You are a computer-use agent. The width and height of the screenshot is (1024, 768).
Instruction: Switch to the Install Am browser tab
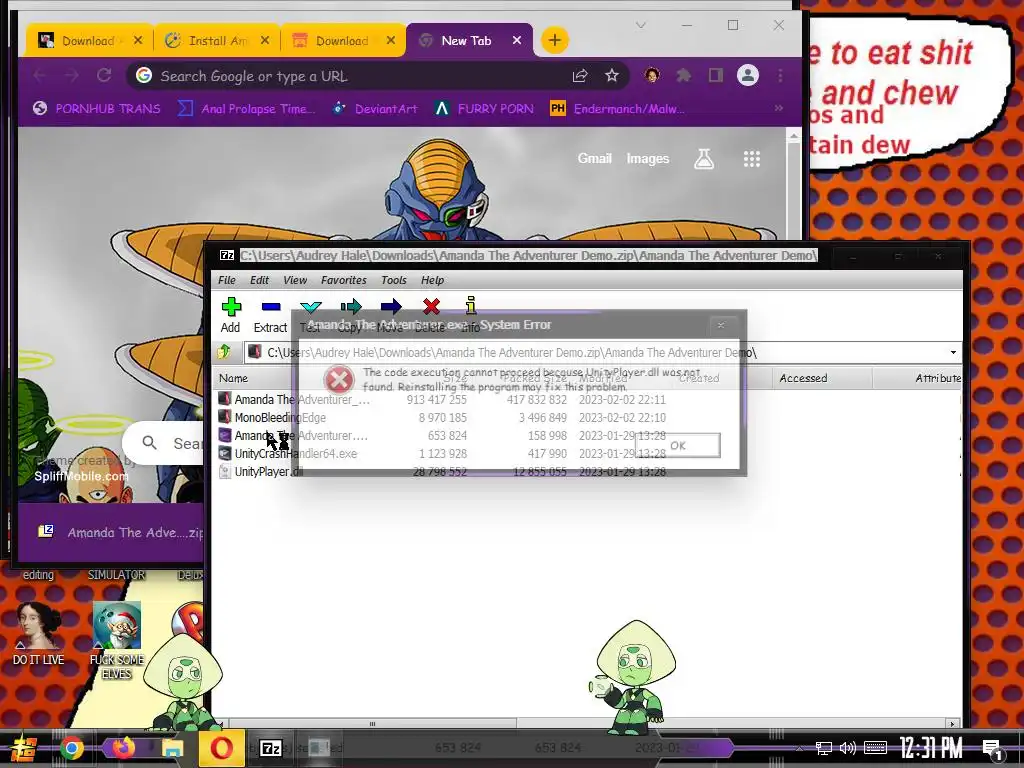(x=218, y=40)
